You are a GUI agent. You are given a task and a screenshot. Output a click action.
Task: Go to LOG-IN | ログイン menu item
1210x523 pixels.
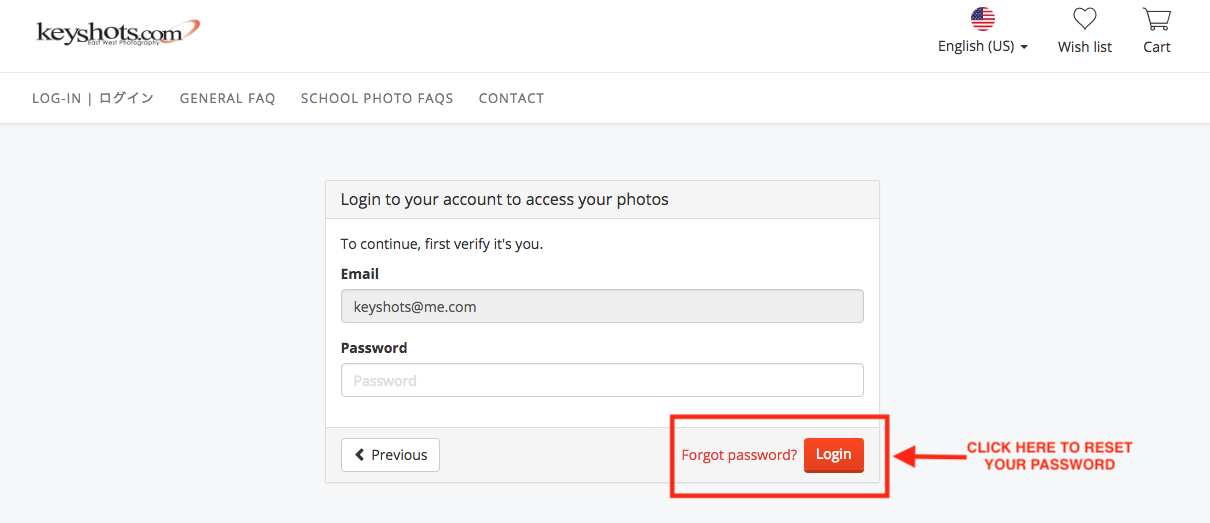(93, 98)
